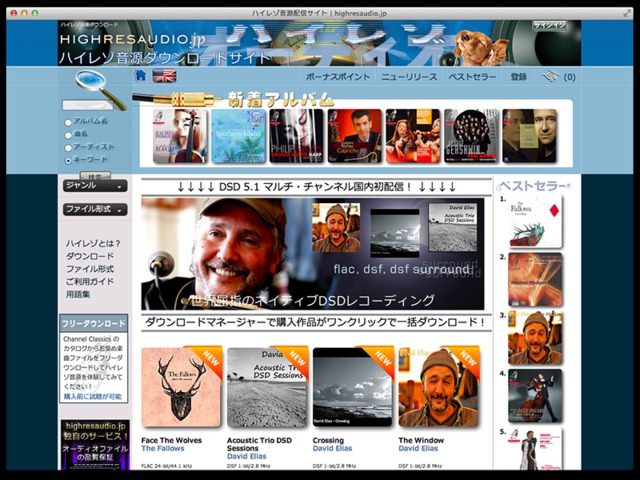Open the Southern Island album thumbnail
Screen dimensions: 640x480
(x=238, y=136)
